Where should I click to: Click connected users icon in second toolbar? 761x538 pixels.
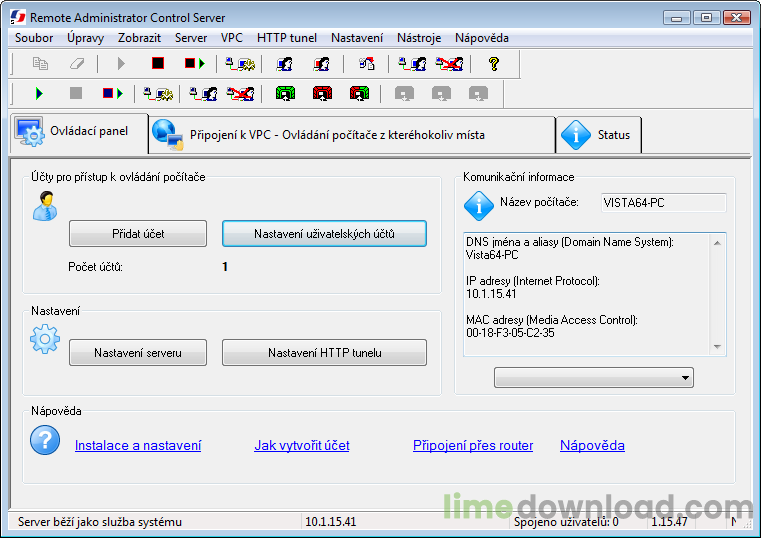[x=203, y=93]
